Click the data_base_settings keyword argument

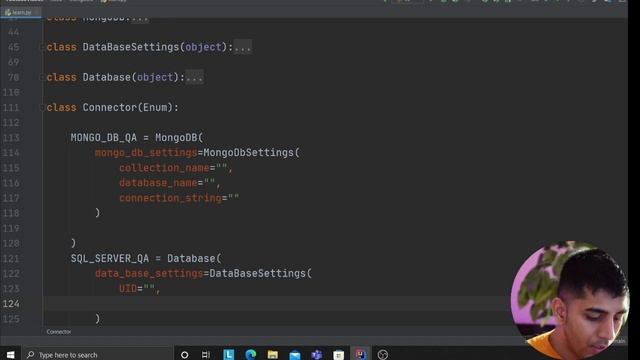(x=149, y=273)
